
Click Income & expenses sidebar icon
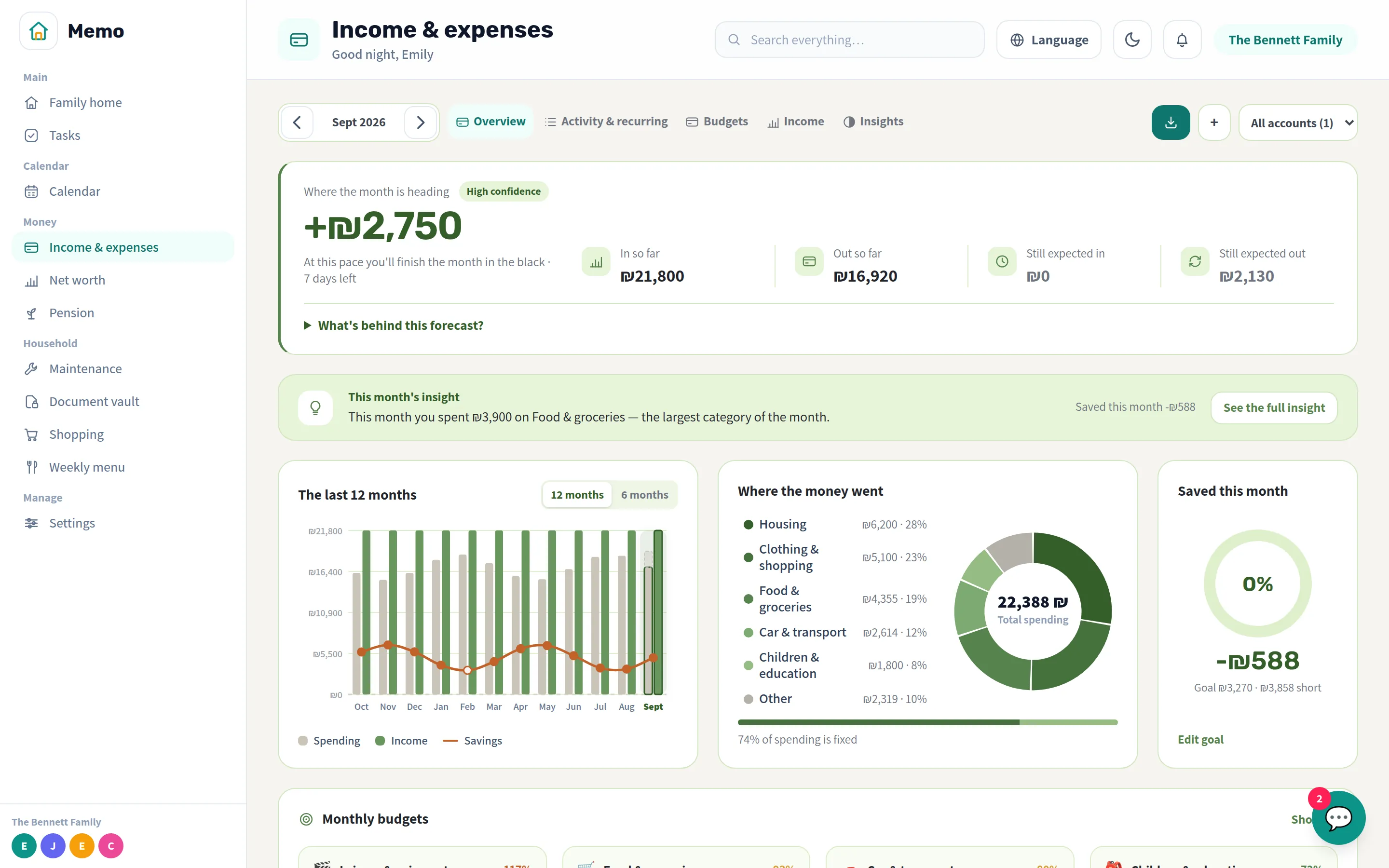tap(31, 247)
